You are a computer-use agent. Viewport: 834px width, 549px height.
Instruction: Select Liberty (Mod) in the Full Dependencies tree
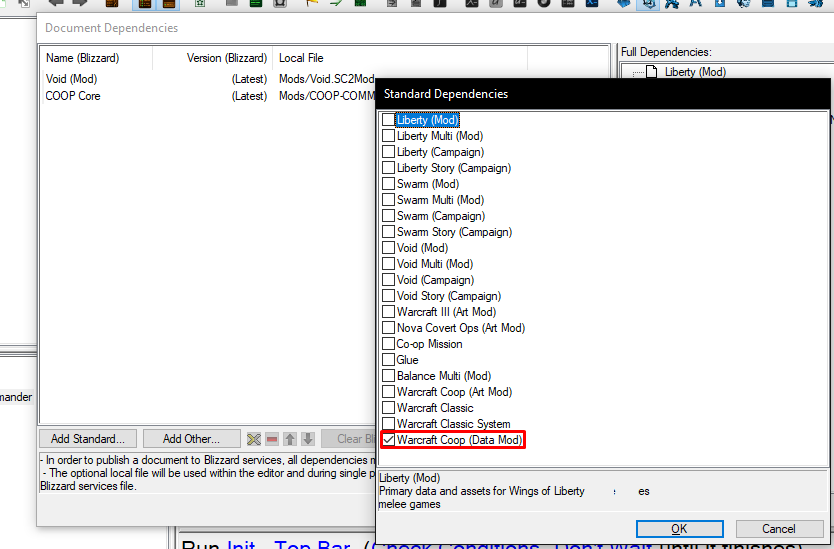pyautogui.click(x=695, y=72)
